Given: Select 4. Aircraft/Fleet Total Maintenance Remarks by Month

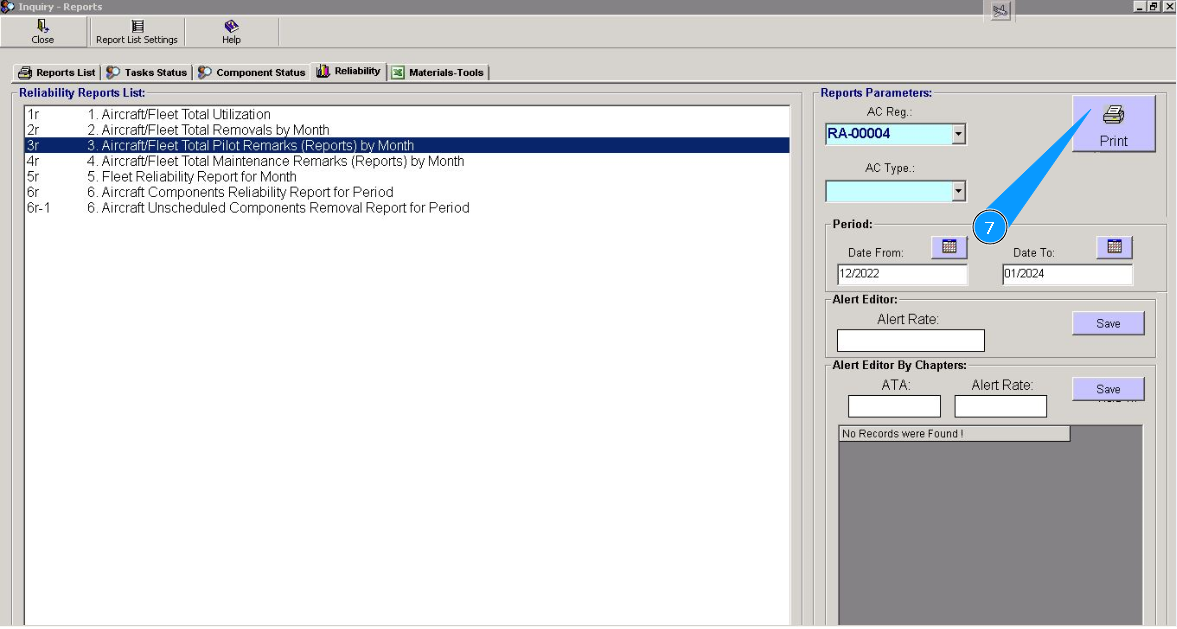Looking at the screenshot, I should coord(407,161).
